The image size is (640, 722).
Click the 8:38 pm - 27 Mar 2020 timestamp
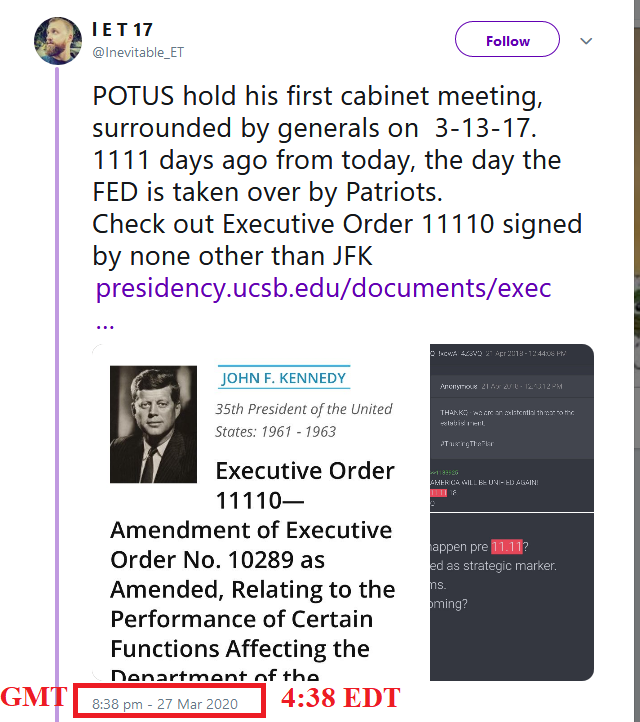pos(165,704)
